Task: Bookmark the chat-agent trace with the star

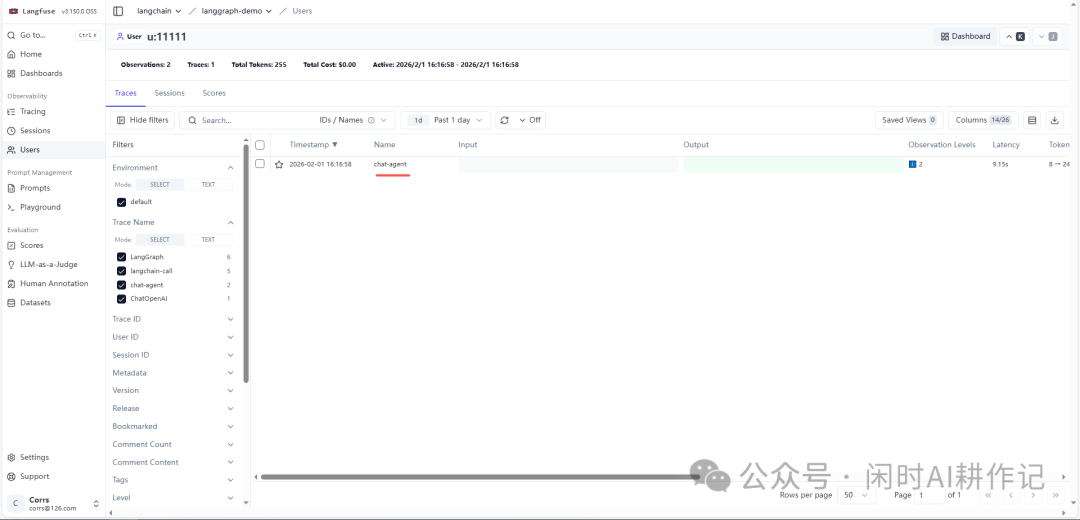Action: coord(279,165)
